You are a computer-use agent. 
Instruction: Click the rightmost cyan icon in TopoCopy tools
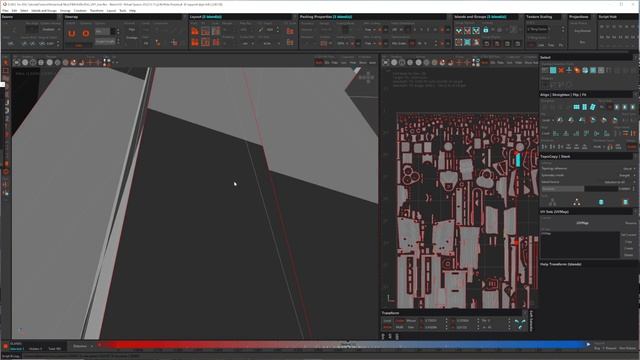coord(625,202)
